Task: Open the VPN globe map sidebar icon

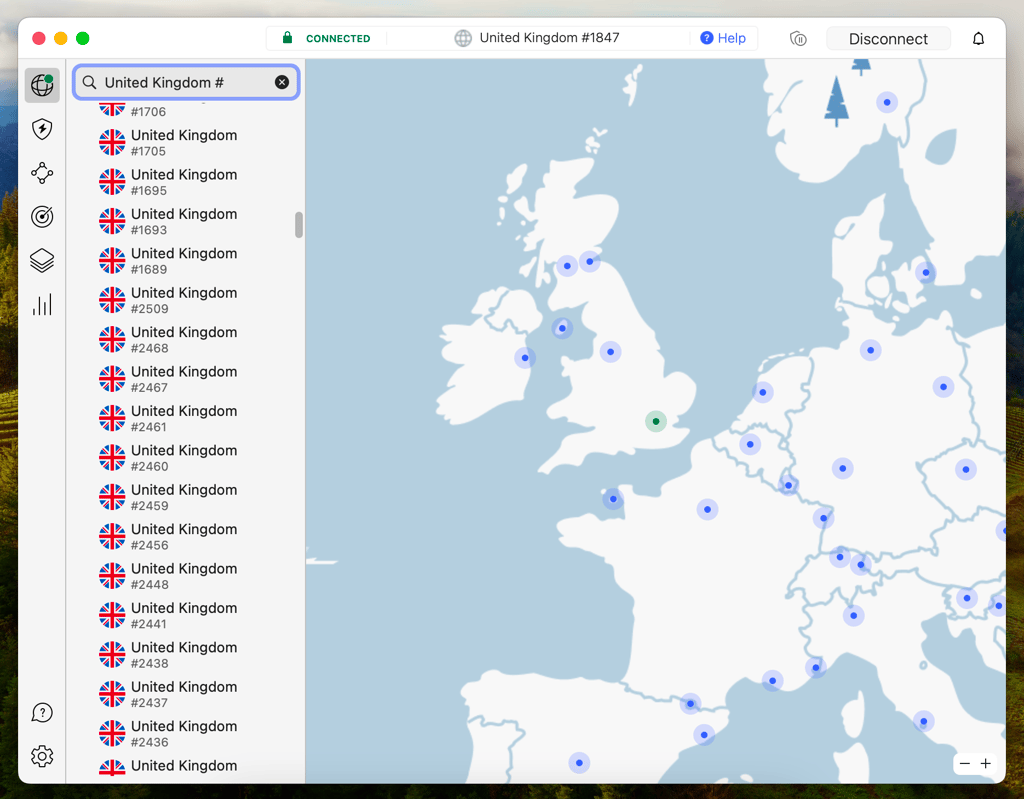Action: click(x=42, y=85)
